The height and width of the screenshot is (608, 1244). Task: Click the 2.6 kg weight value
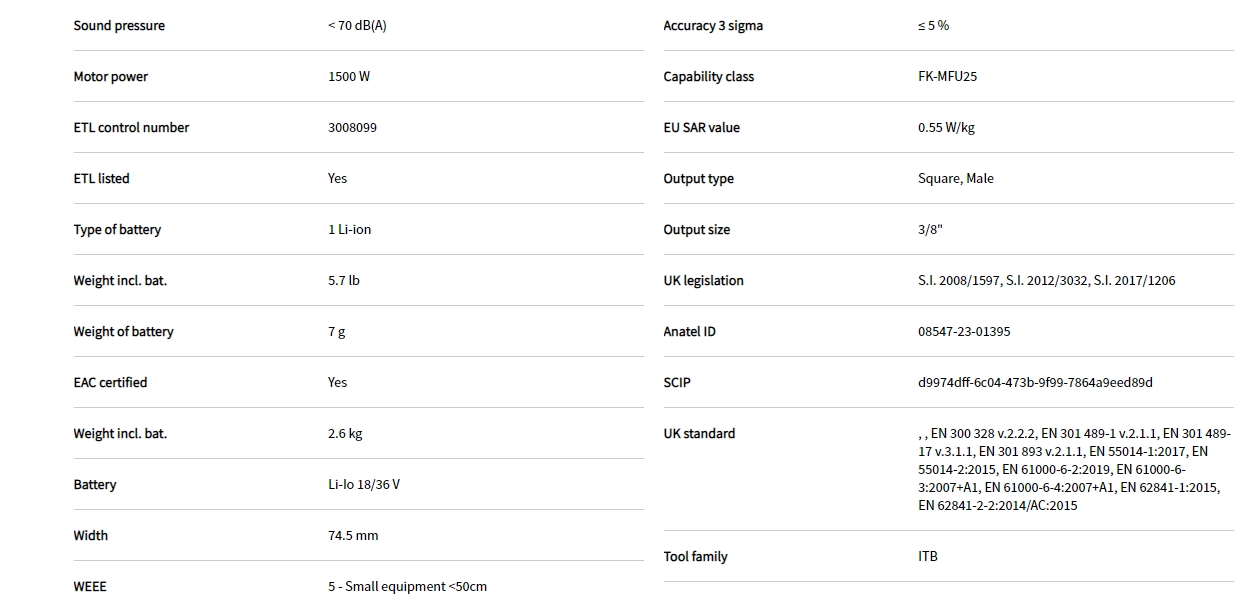(345, 434)
